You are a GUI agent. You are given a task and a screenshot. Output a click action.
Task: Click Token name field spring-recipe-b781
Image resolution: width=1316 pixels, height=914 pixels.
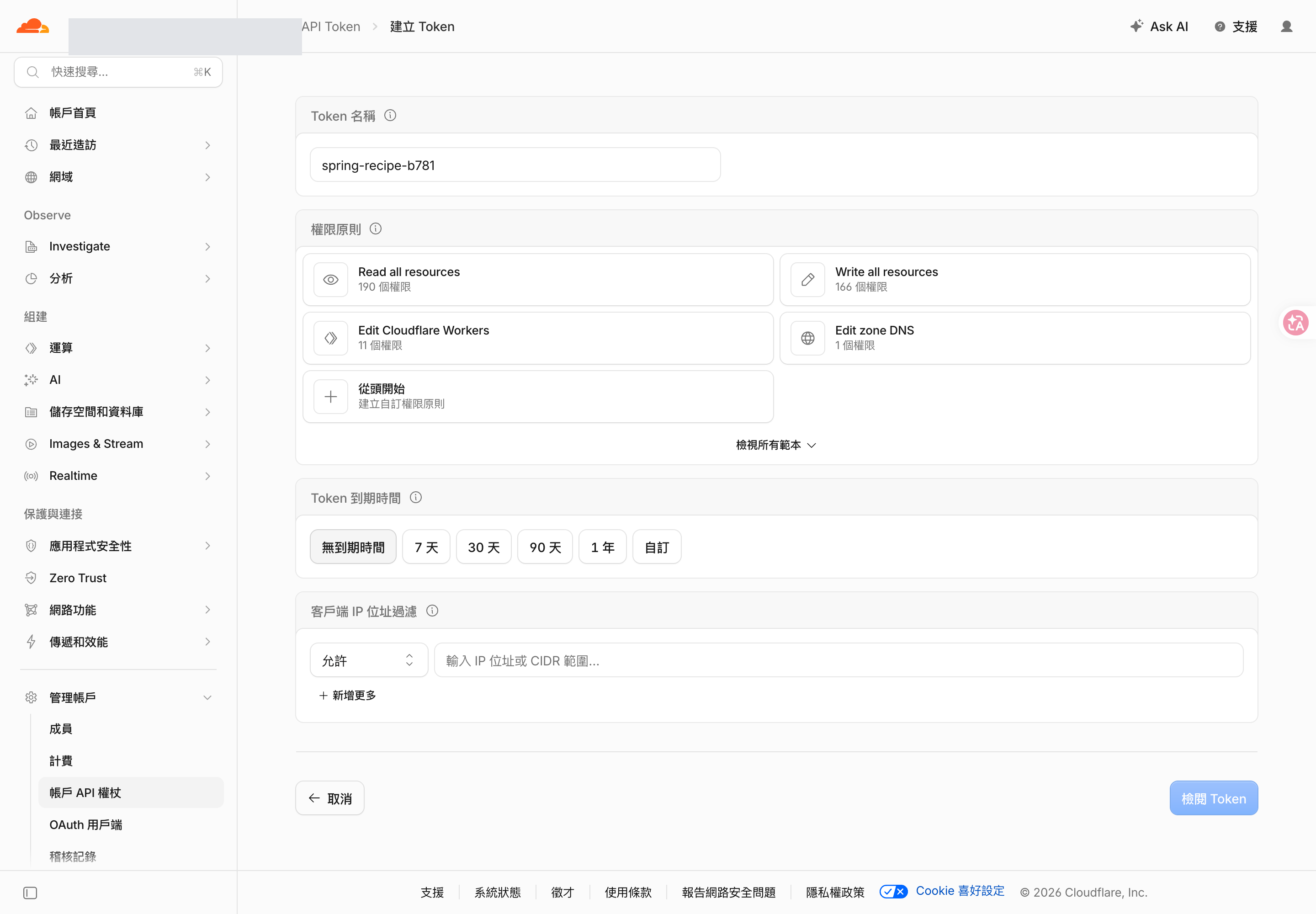pyautogui.click(x=515, y=165)
